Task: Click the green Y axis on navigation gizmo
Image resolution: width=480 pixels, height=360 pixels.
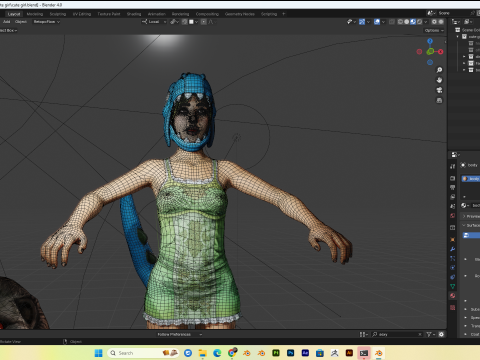Action: point(430,52)
